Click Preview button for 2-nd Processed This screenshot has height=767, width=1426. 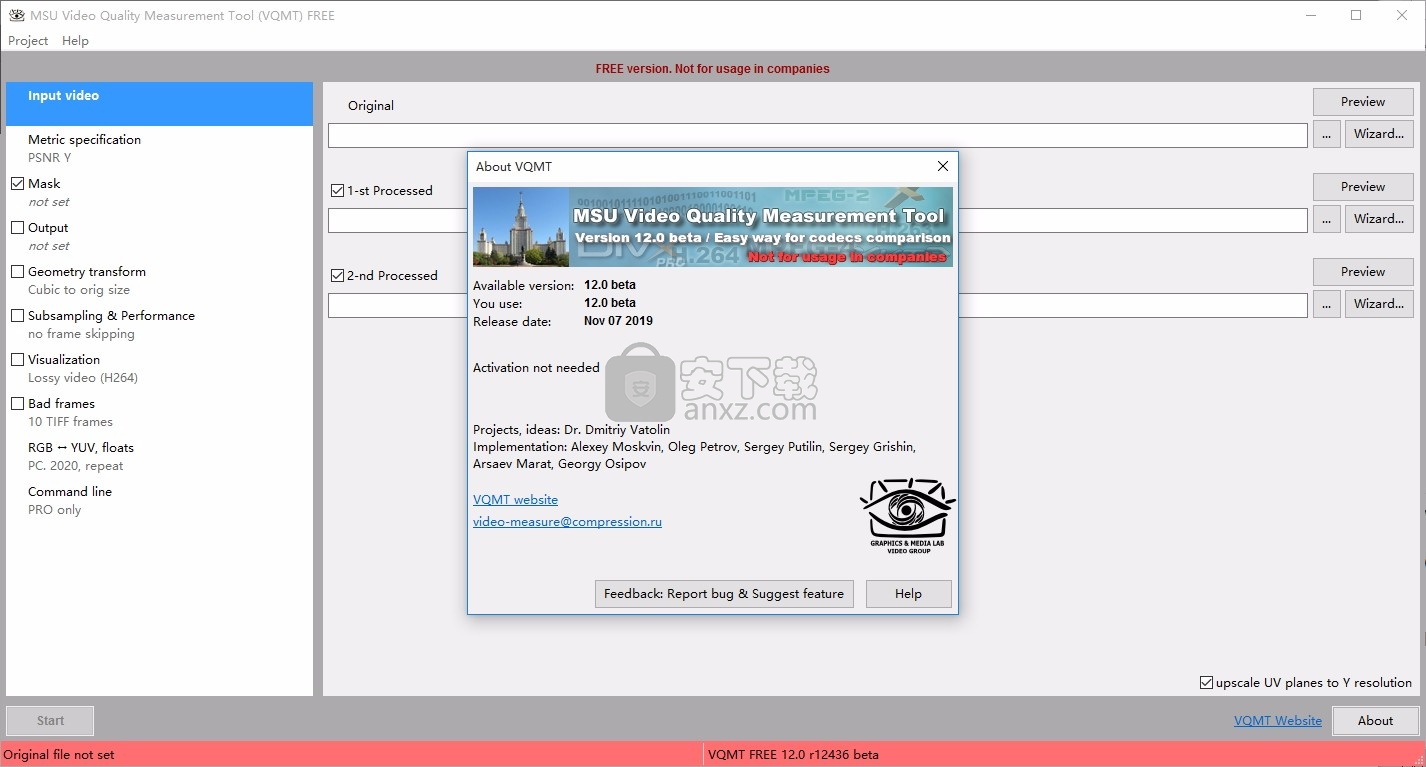point(1363,272)
